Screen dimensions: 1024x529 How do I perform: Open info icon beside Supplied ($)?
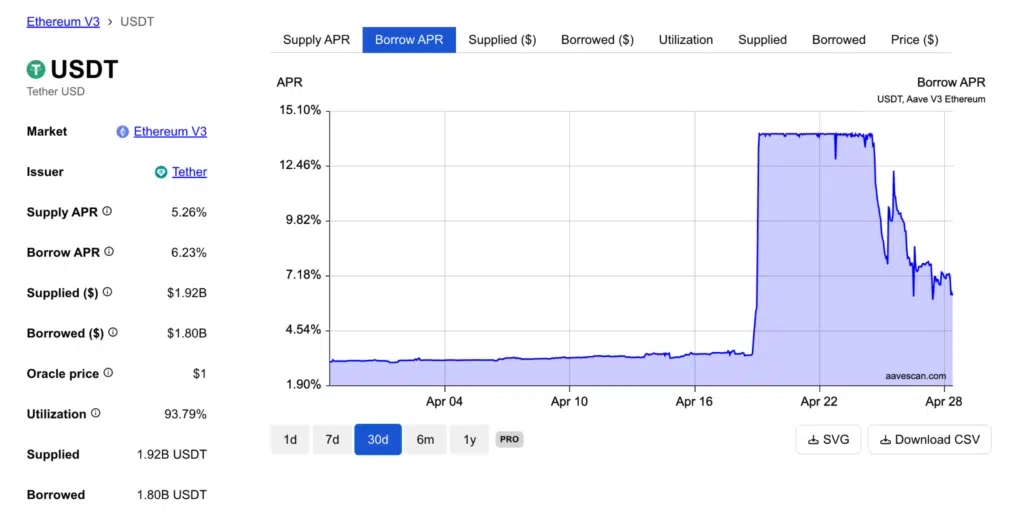pyautogui.click(x=108, y=293)
